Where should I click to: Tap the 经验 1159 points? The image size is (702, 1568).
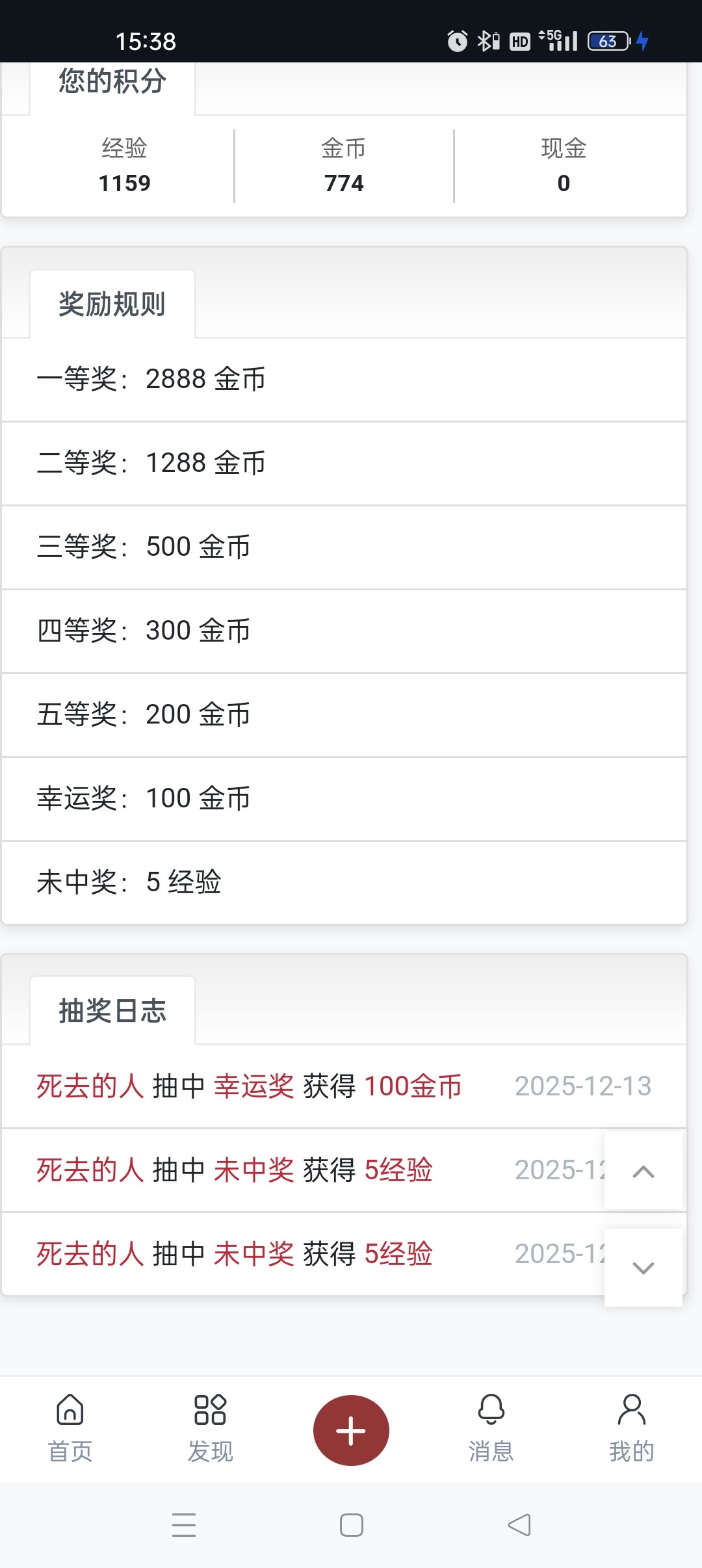124,166
